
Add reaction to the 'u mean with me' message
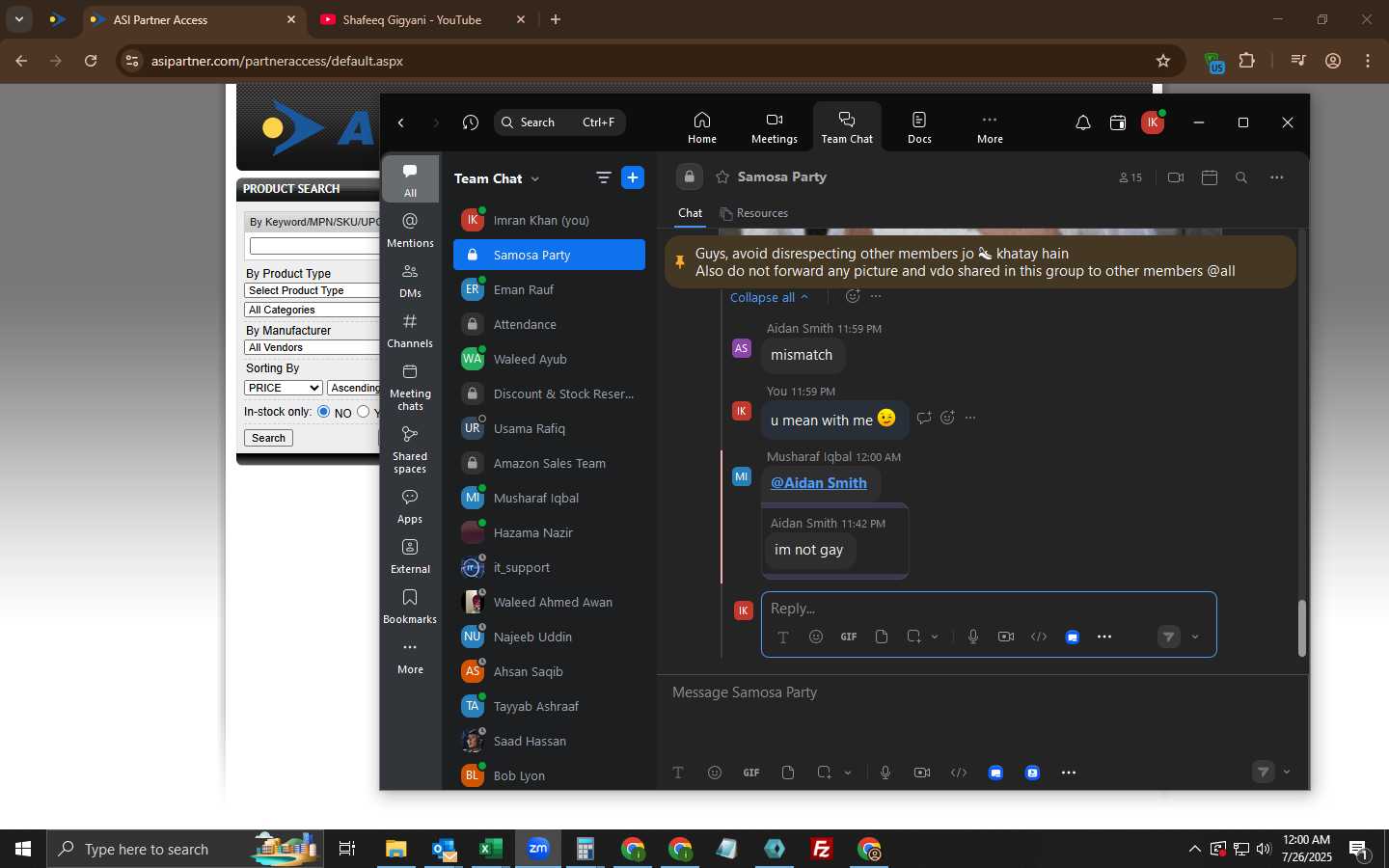947,418
